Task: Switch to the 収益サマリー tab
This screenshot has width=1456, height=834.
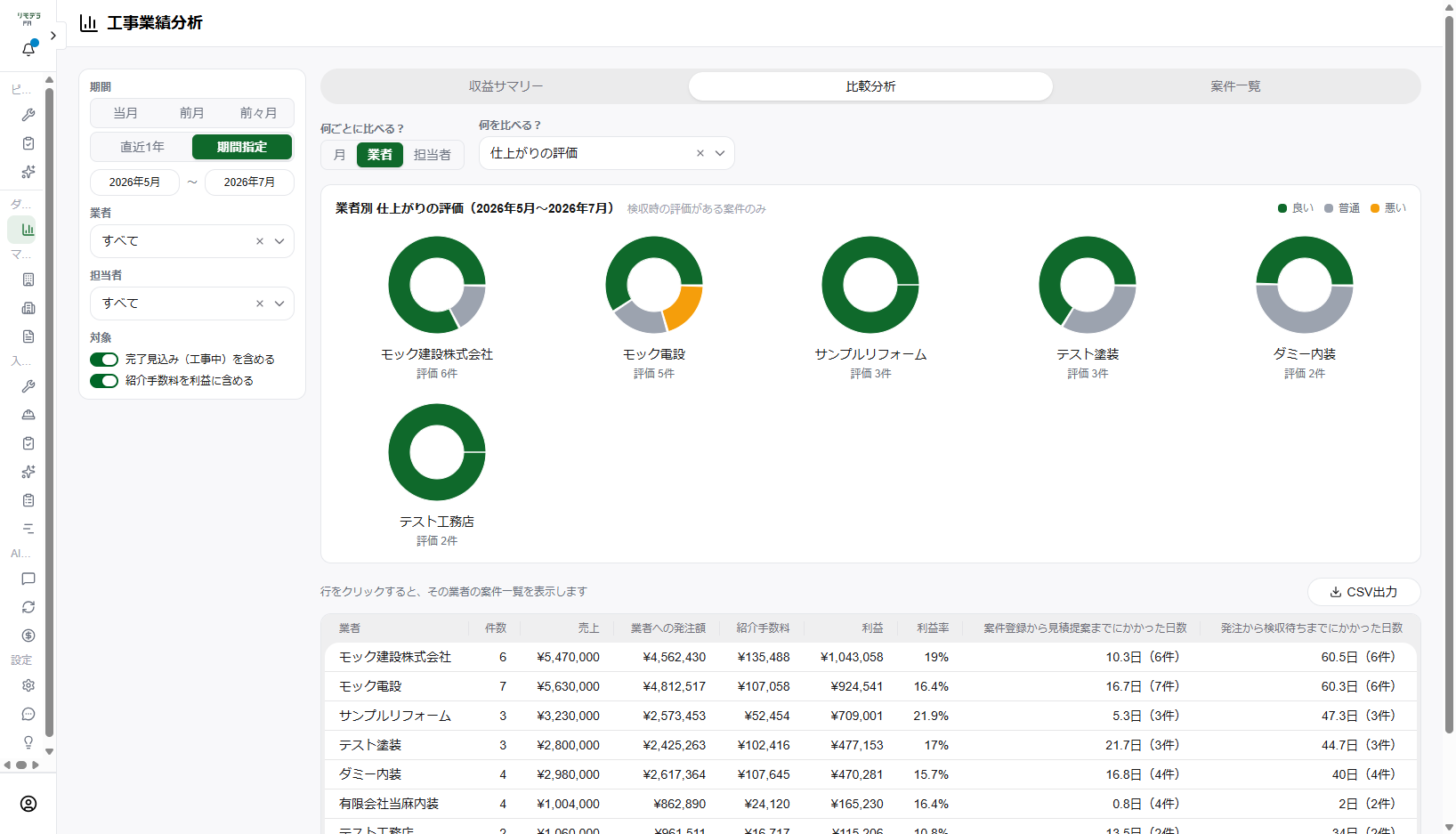Action: tap(506, 86)
